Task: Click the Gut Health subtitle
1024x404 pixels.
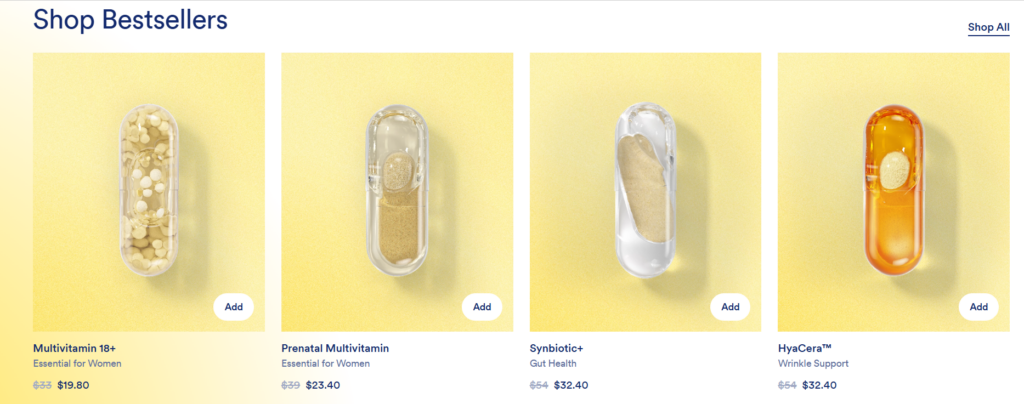Action: tap(553, 364)
